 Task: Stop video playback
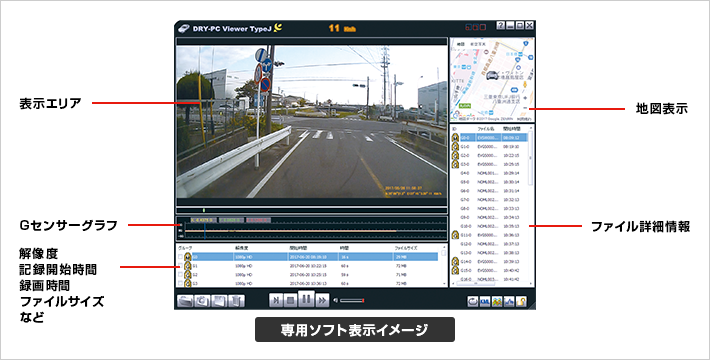(x=291, y=300)
